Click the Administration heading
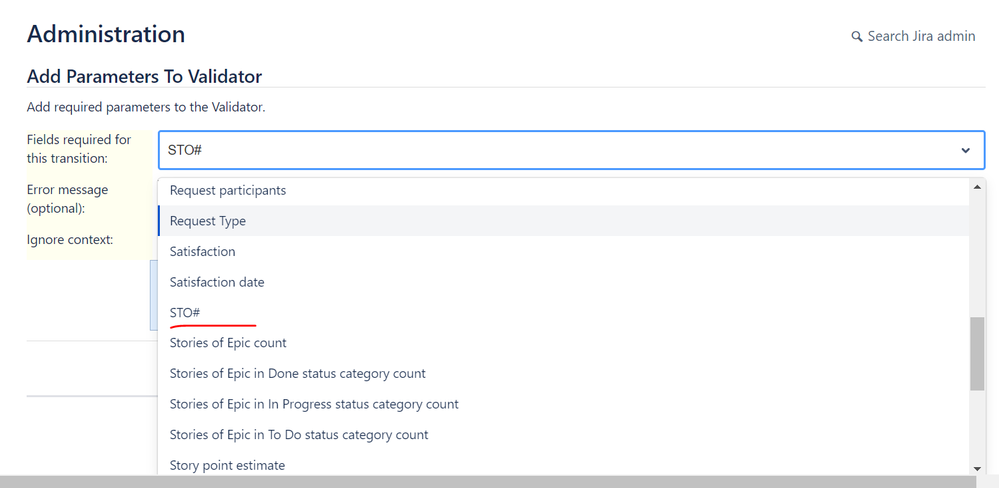Image resolution: width=999 pixels, height=488 pixels. tap(106, 34)
